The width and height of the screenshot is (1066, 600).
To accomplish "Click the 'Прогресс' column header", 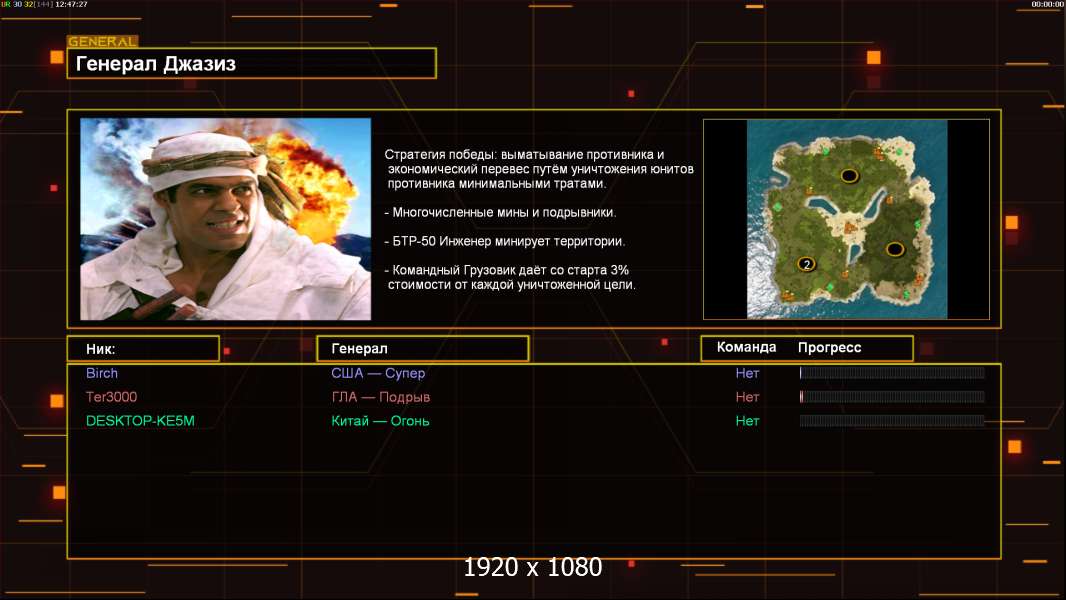I will [829, 347].
